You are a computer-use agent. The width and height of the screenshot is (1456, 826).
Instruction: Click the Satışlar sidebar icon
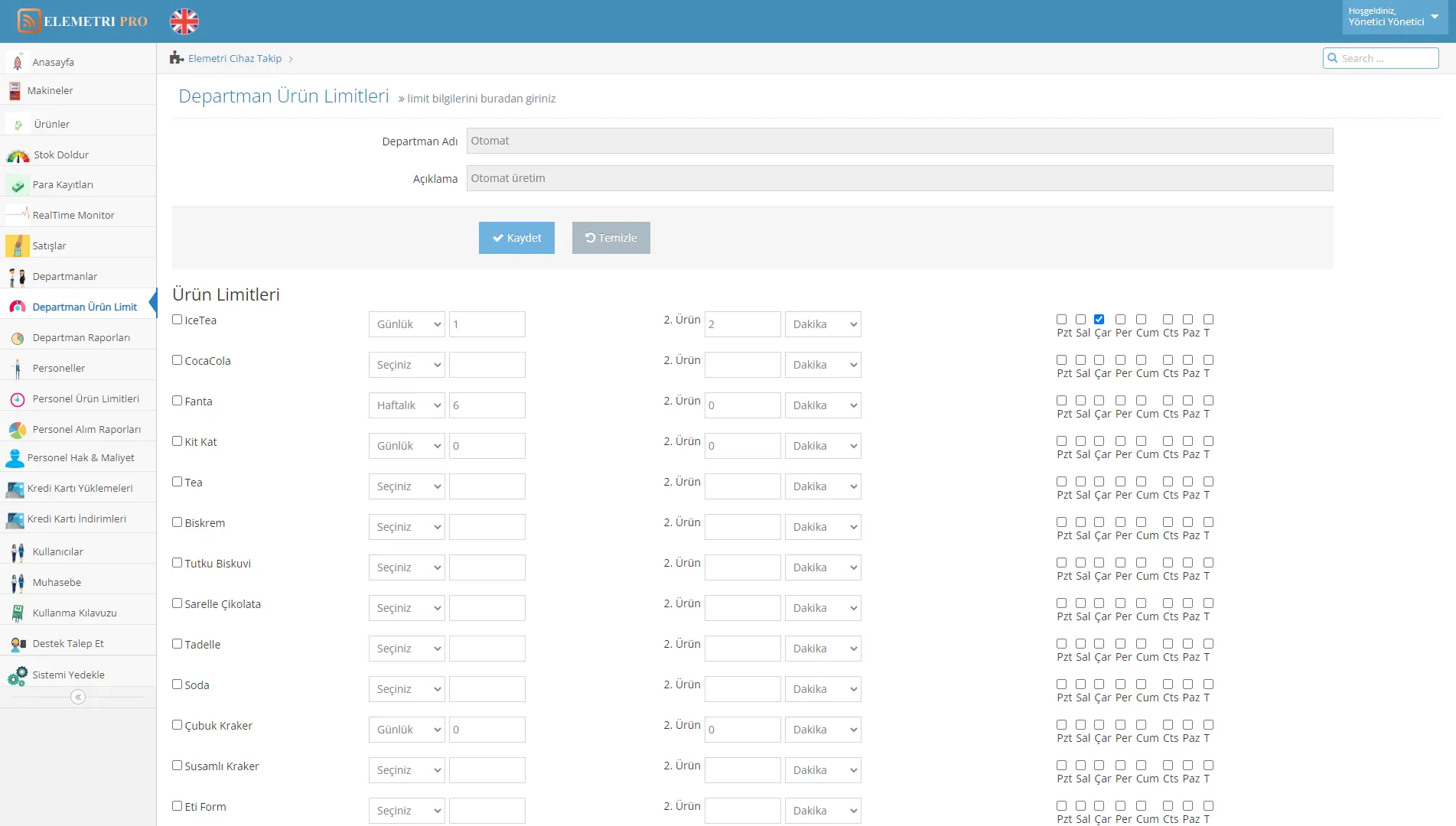[18, 246]
